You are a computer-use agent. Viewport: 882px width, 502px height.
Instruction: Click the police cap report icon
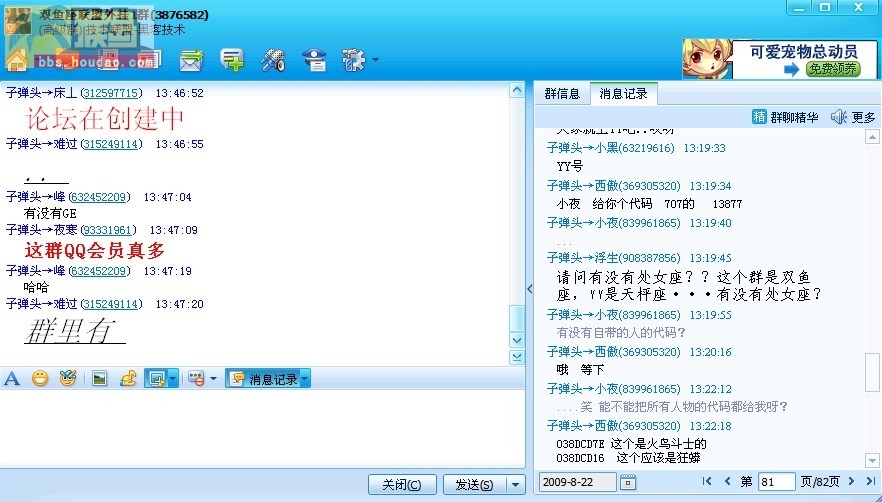pyautogui.click(x=314, y=60)
